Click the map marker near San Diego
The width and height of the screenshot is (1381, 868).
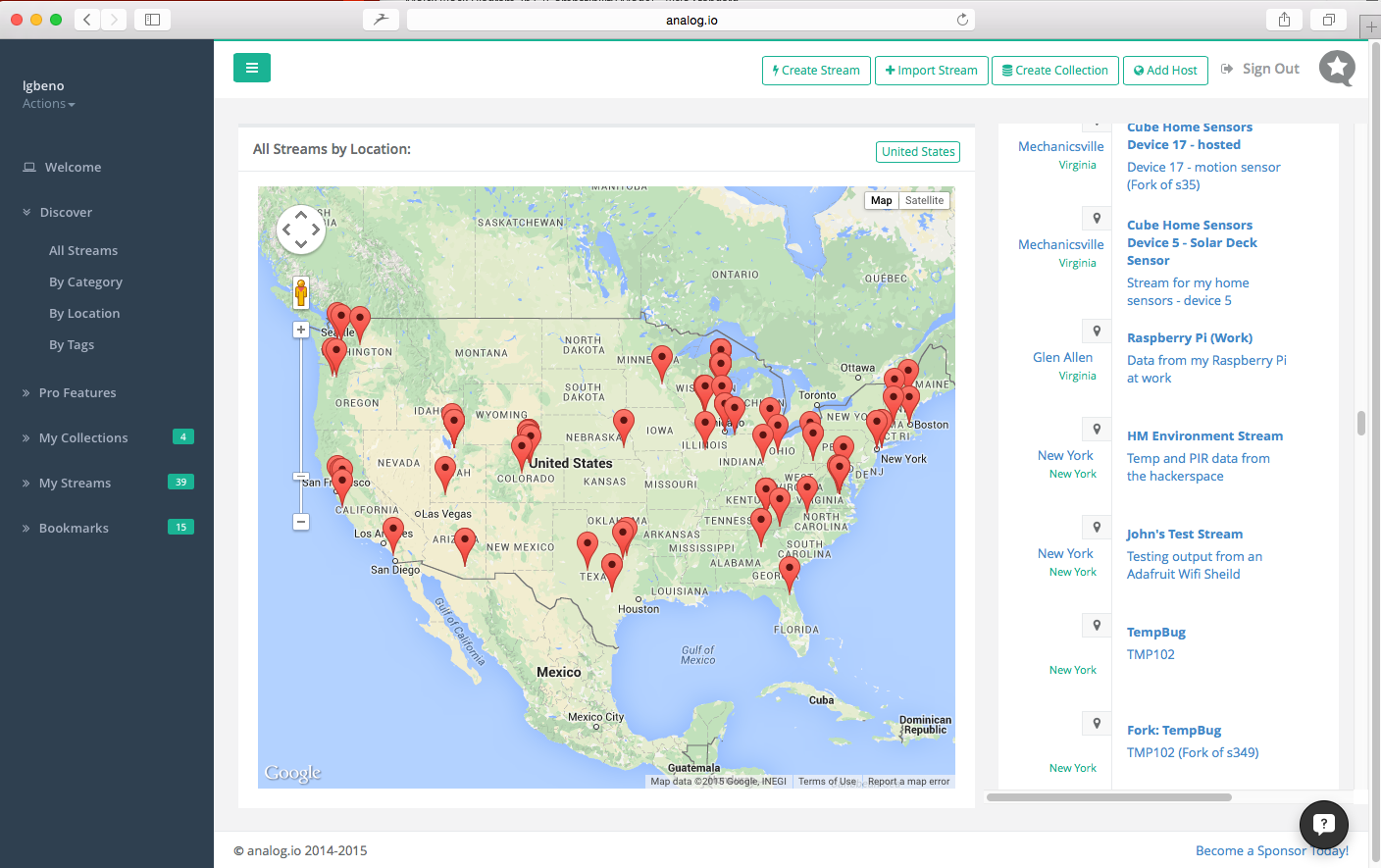[393, 536]
